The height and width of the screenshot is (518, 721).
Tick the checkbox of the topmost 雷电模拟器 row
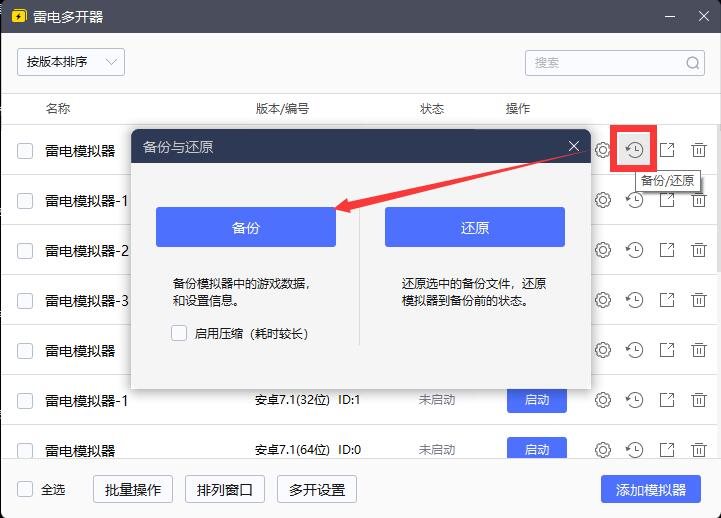25,151
